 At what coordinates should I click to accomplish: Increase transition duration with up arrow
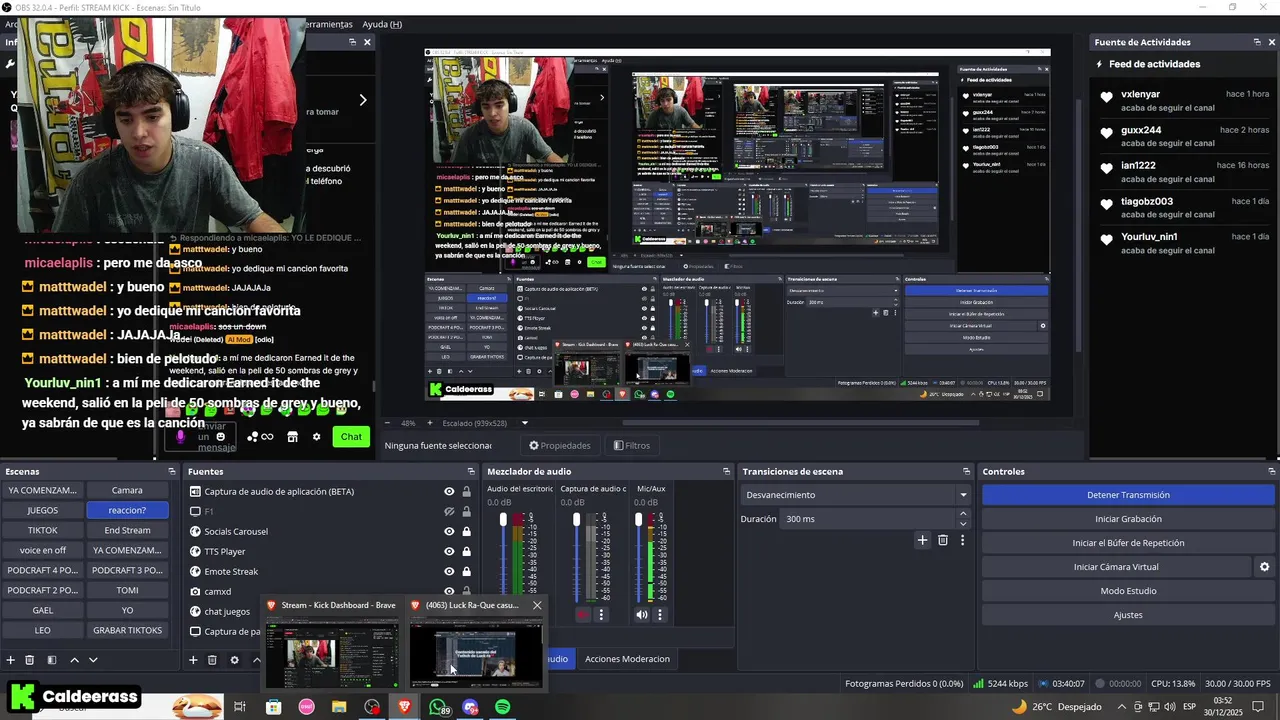tap(963, 514)
